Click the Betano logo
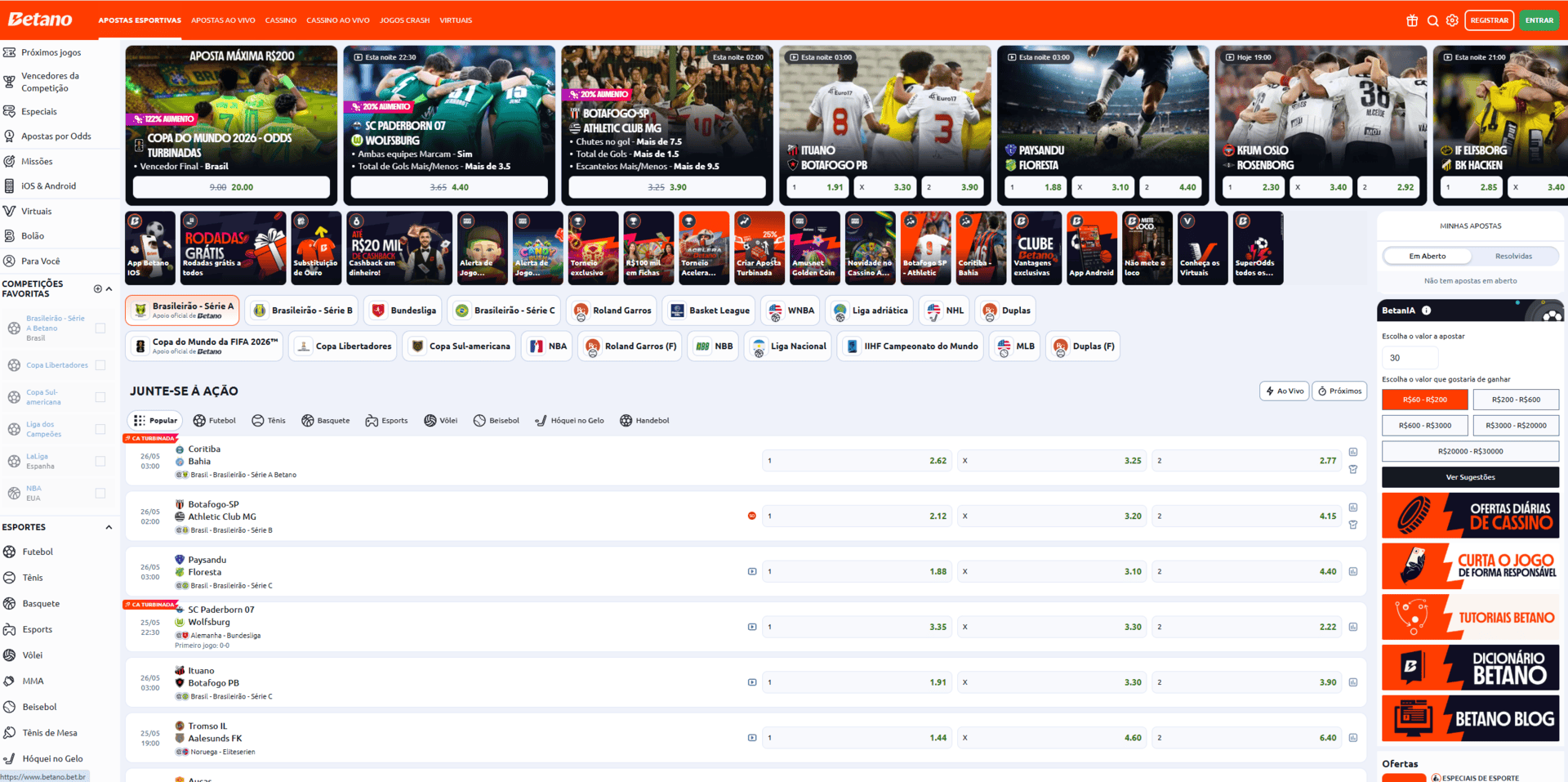The image size is (1568, 782). 40,19
